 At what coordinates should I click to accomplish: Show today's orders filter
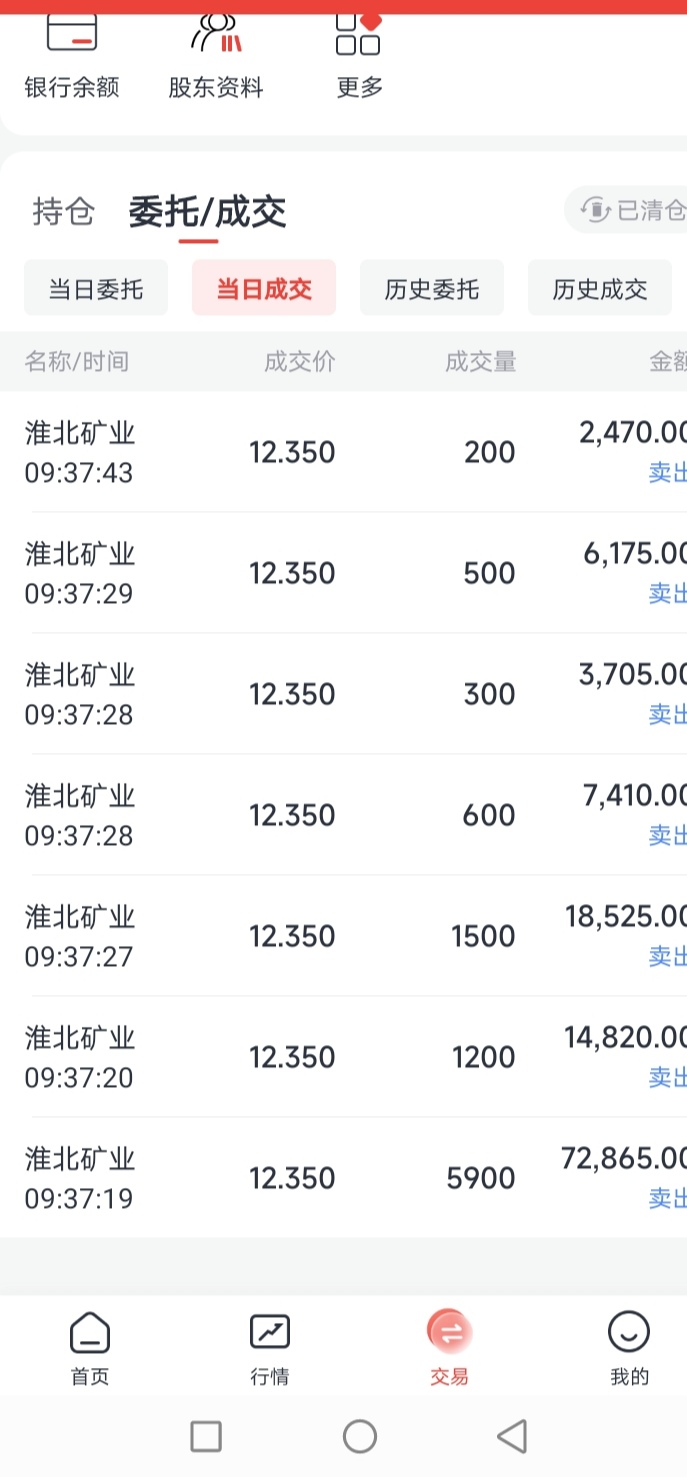coord(96,289)
